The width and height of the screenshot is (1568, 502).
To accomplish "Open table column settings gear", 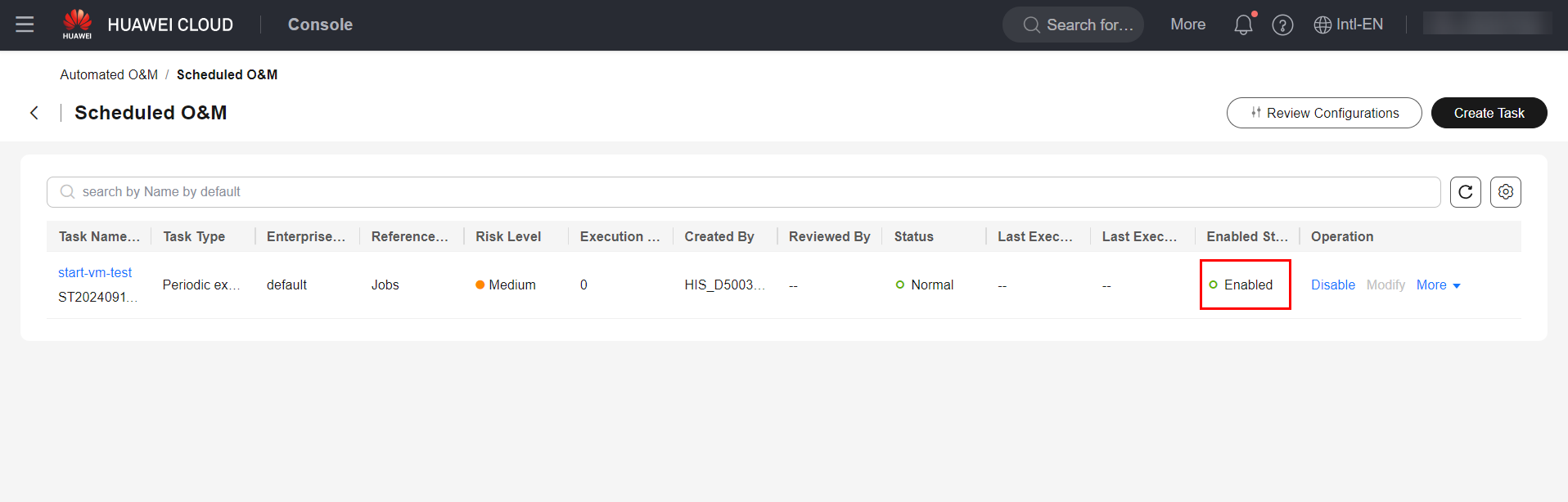I will [1505, 192].
